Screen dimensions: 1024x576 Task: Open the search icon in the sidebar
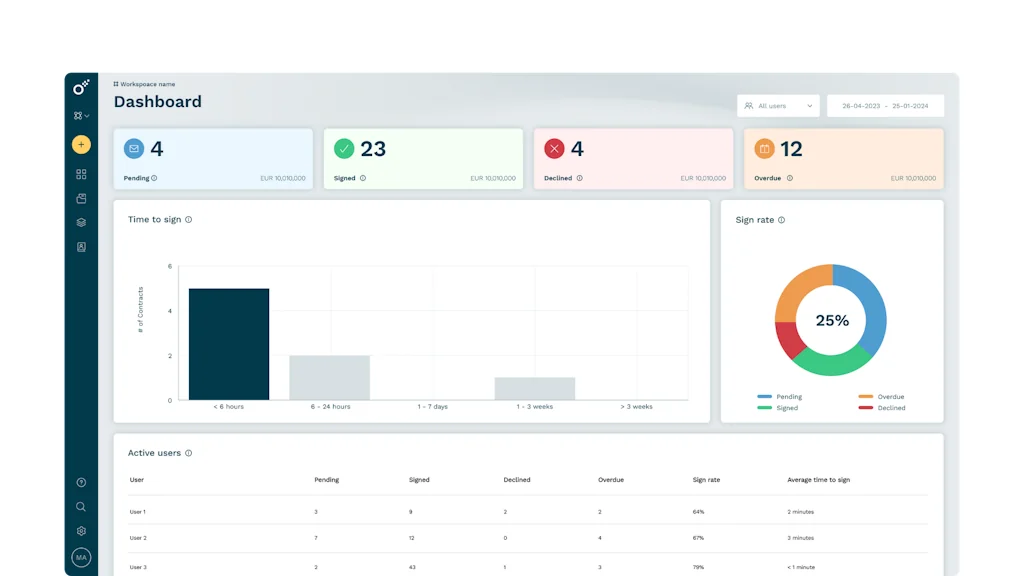click(x=81, y=507)
